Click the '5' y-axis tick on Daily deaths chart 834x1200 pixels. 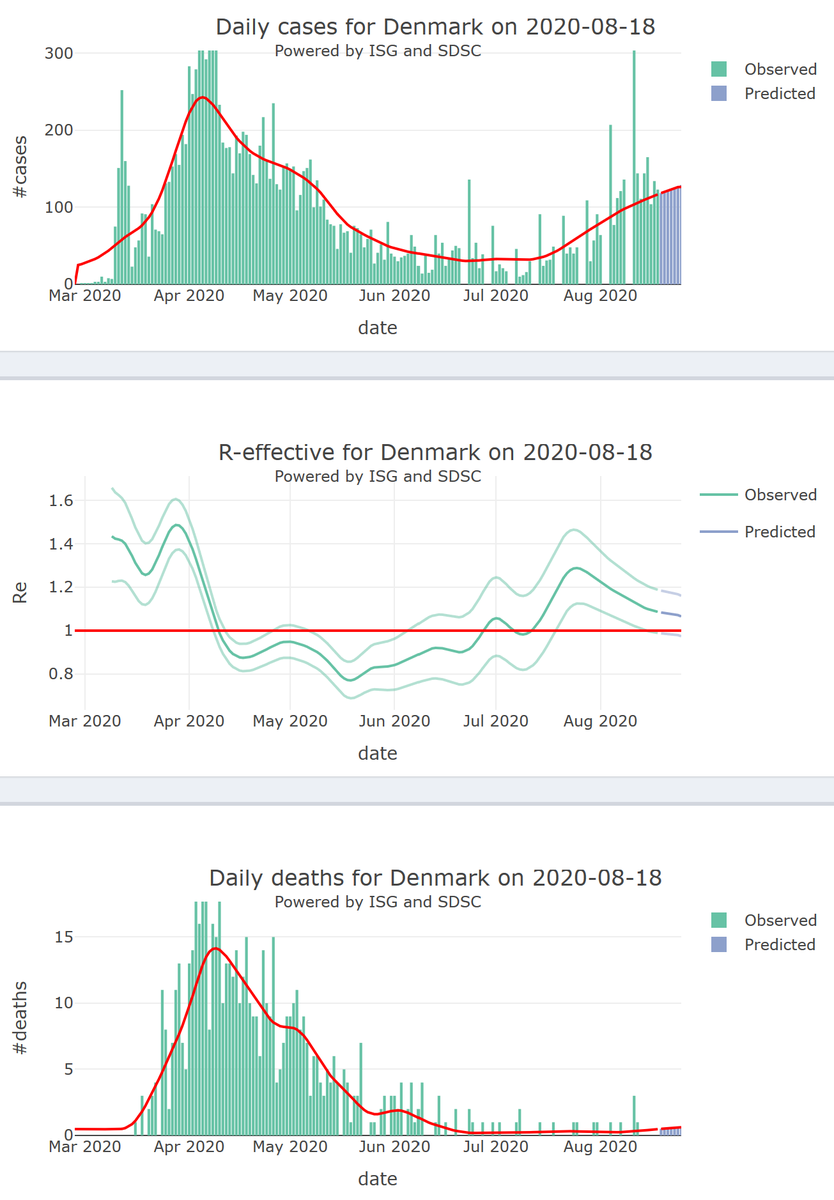(68, 1070)
